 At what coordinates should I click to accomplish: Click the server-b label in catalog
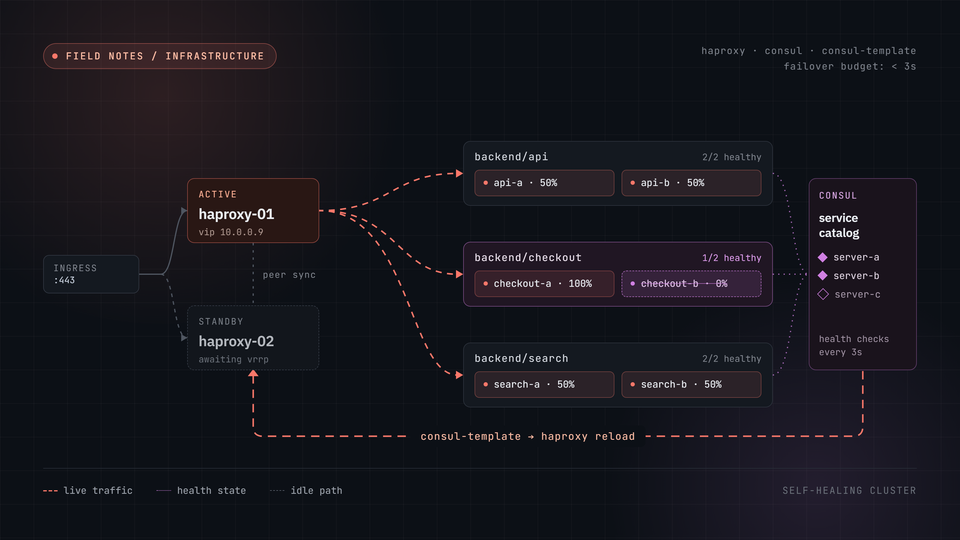[x=856, y=276]
